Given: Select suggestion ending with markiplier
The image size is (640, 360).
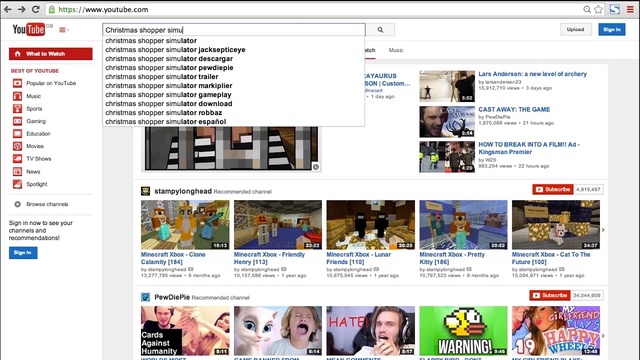Looking at the screenshot, I should 233,86.
